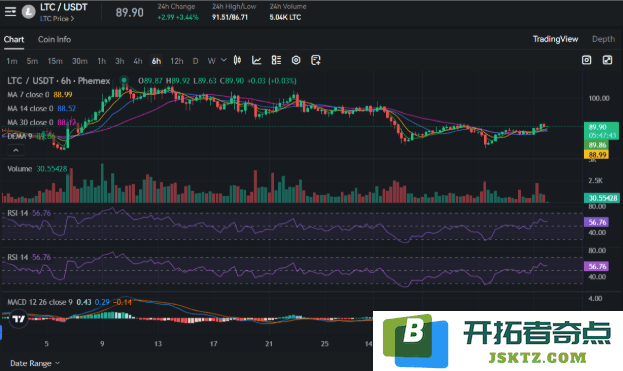Image resolution: width=623 pixels, height=371 pixels.
Task: Click the 24h Volume value 5.04K LTC
Action: point(285,17)
